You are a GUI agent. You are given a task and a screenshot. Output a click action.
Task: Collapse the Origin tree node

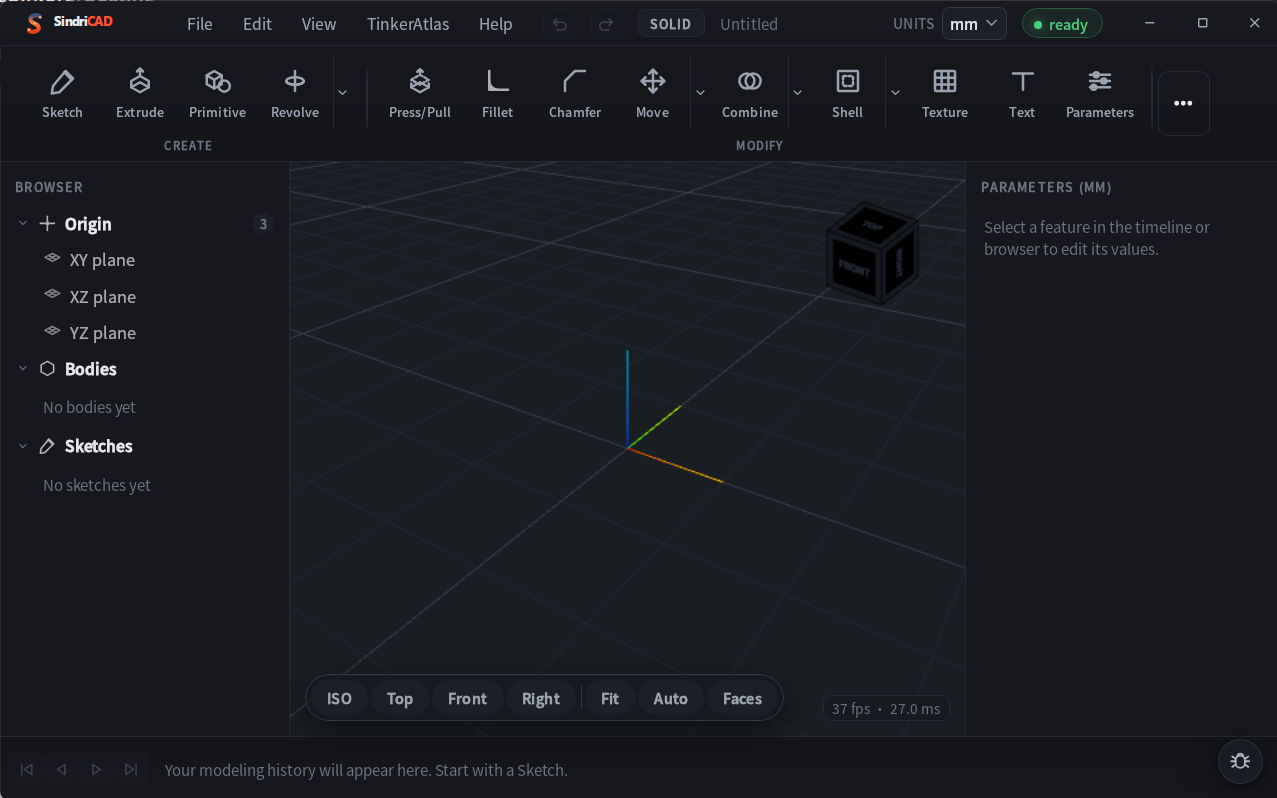(x=23, y=224)
